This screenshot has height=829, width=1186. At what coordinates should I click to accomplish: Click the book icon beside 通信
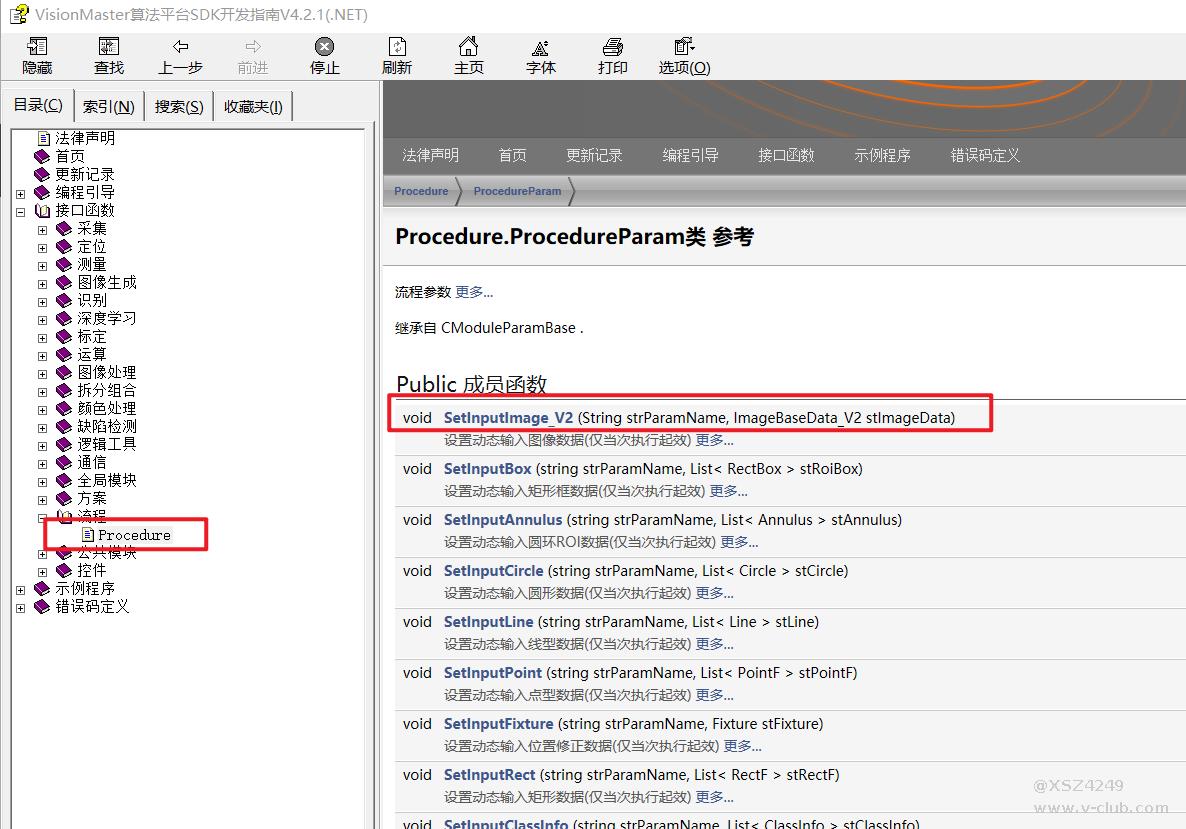64,462
